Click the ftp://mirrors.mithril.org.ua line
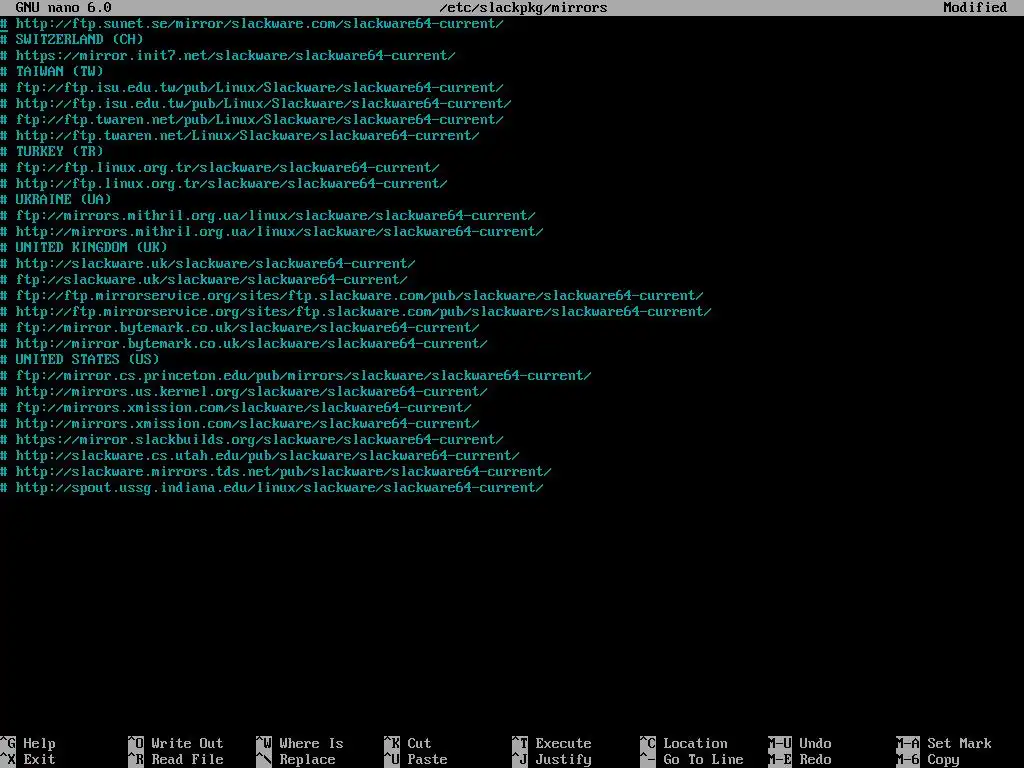Viewport: 1024px width, 768px height. pyautogui.click(x=268, y=216)
